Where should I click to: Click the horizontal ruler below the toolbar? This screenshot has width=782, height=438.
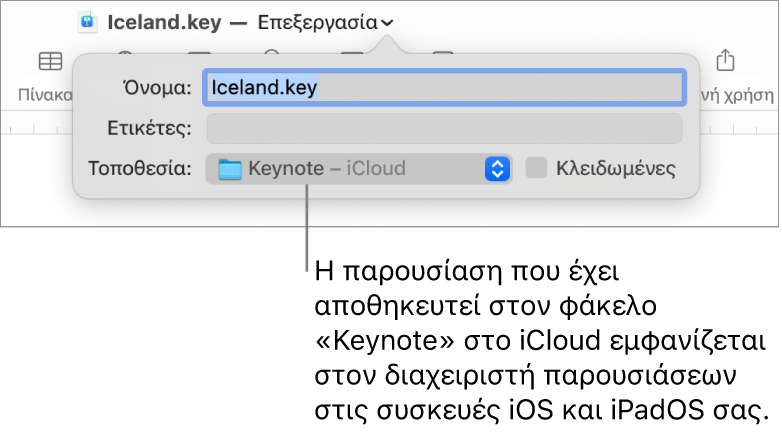[36, 129]
